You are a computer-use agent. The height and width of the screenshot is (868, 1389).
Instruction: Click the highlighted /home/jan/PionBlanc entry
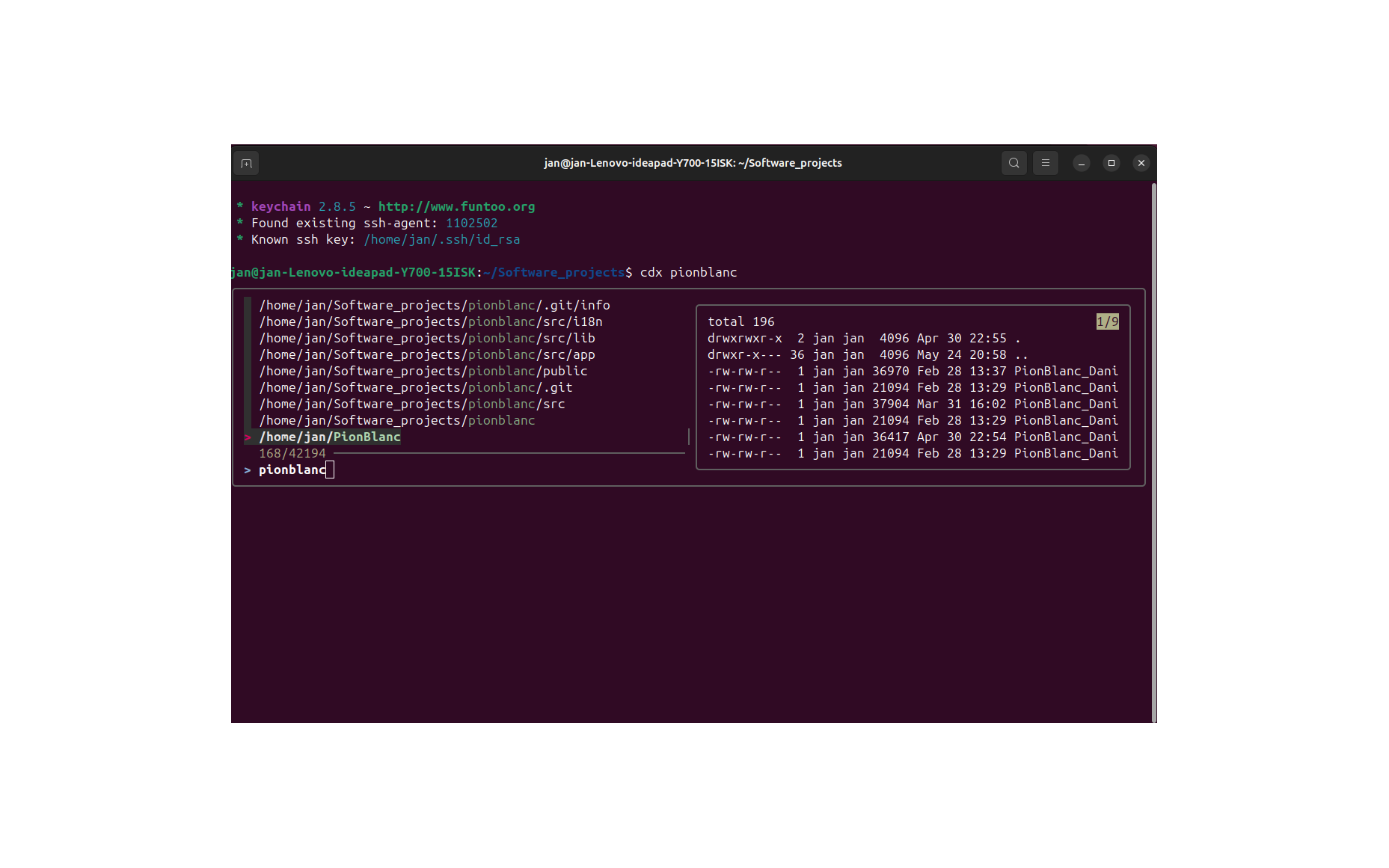[x=330, y=437]
